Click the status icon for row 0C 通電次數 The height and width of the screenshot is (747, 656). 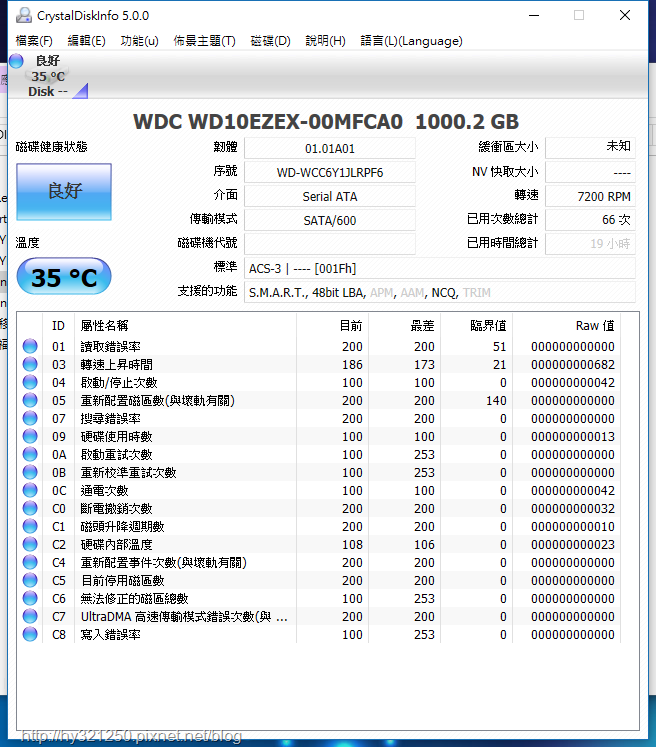(30, 490)
